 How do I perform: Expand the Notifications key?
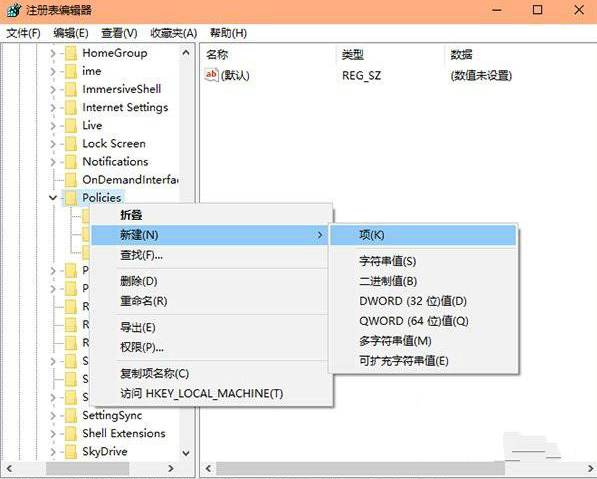pyautogui.click(x=53, y=162)
